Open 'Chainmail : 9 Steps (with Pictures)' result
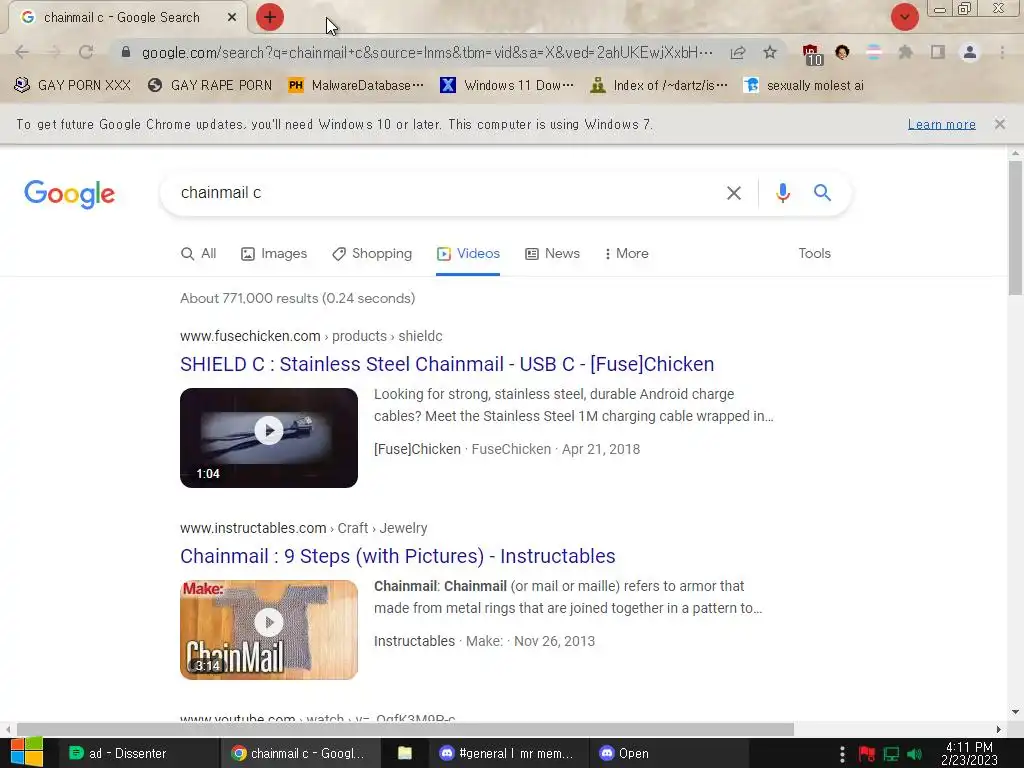1024x768 pixels. point(398,556)
